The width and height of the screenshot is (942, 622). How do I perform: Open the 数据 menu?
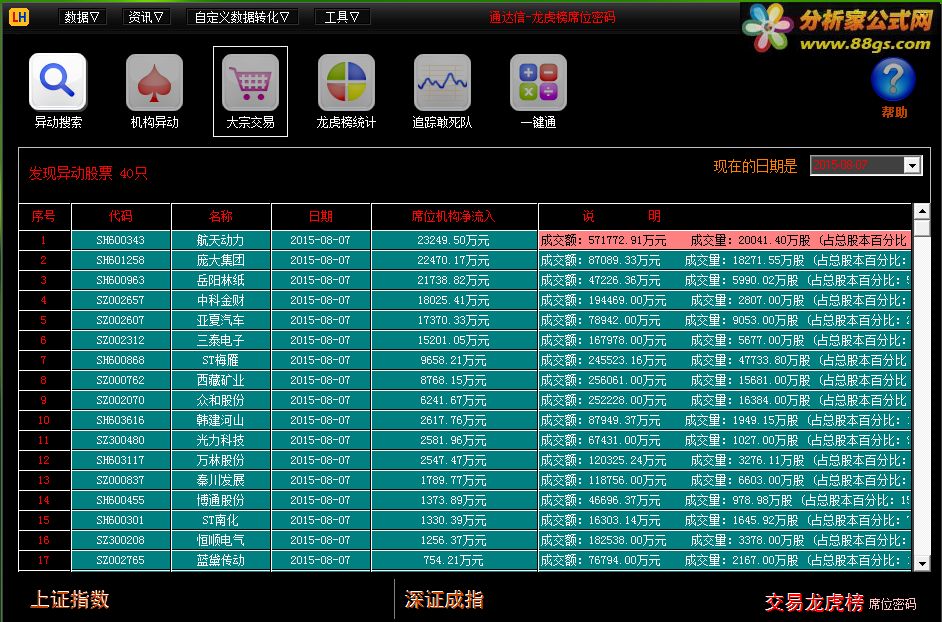(82, 17)
